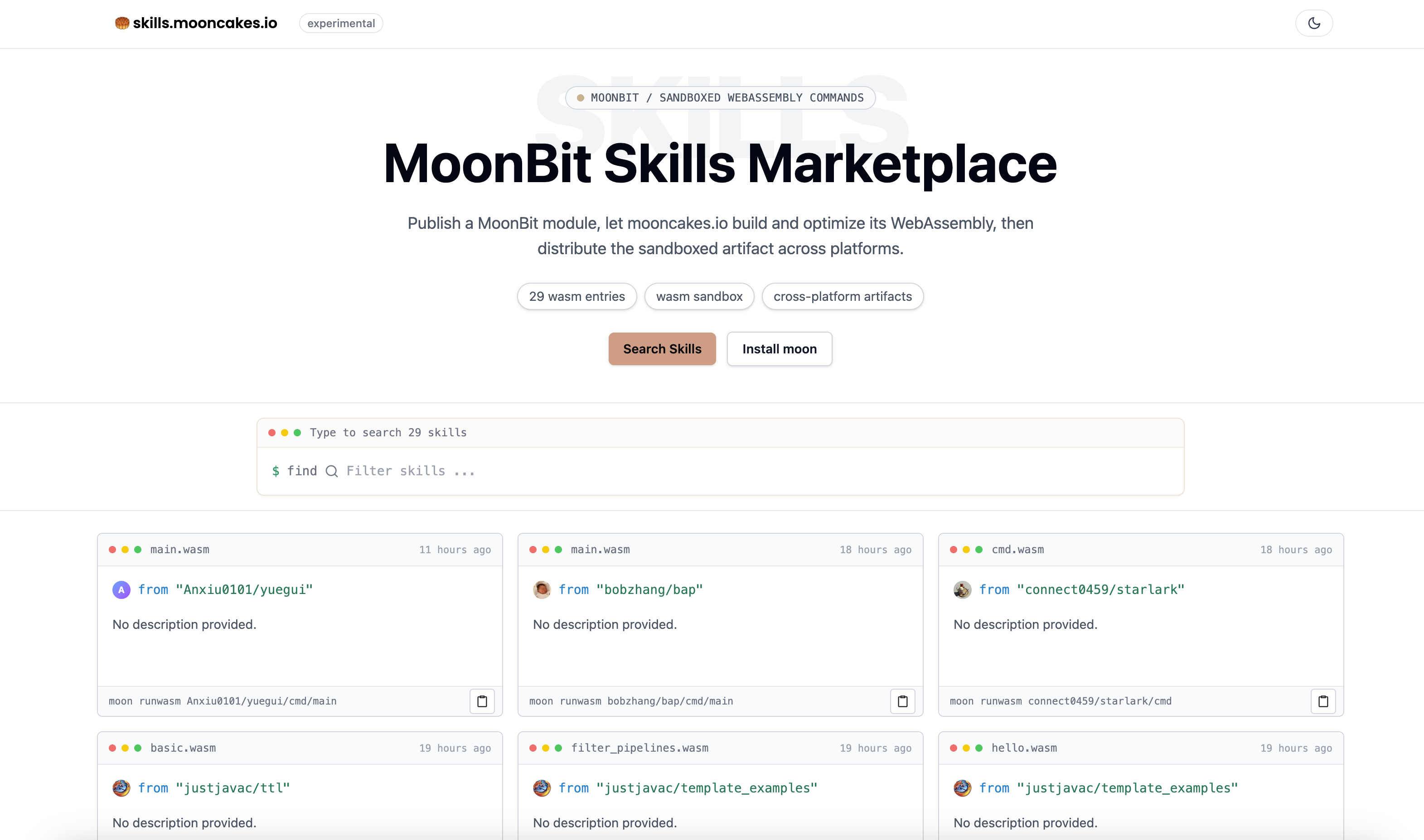The width and height of the screenshot is (1424, 840).
Task: Open the "justjavac/ttl" module link
Action: tap(232, 788)
